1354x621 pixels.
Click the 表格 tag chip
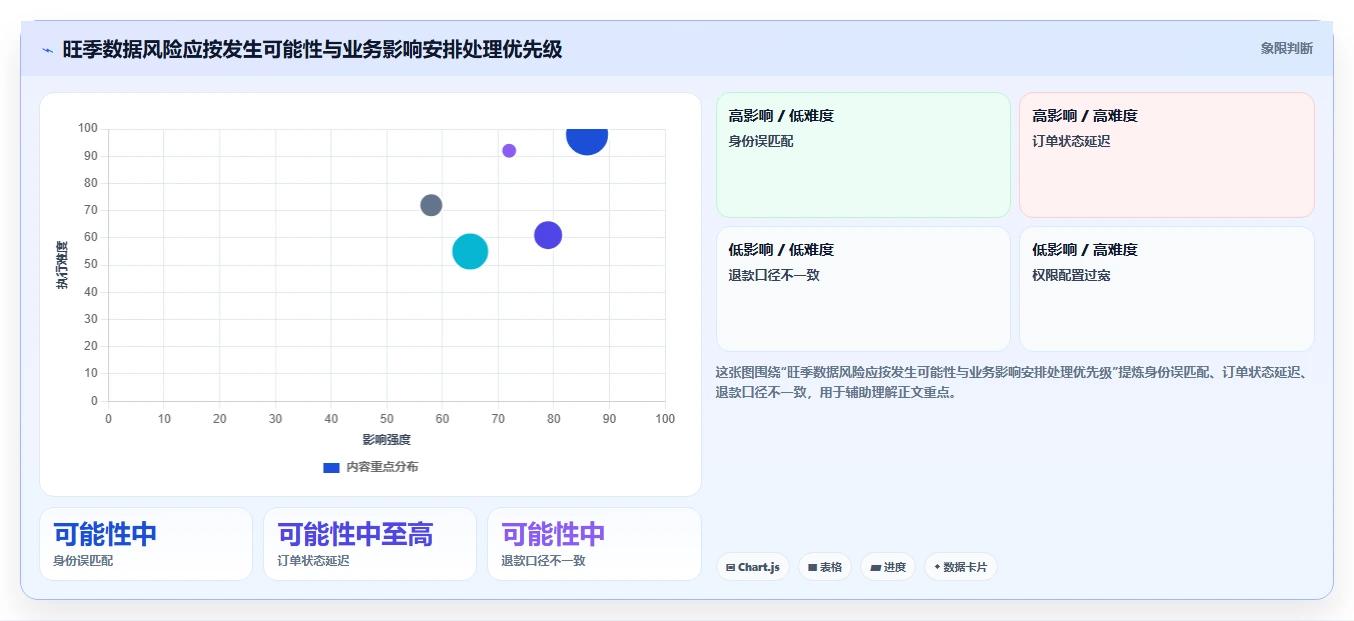825,567
